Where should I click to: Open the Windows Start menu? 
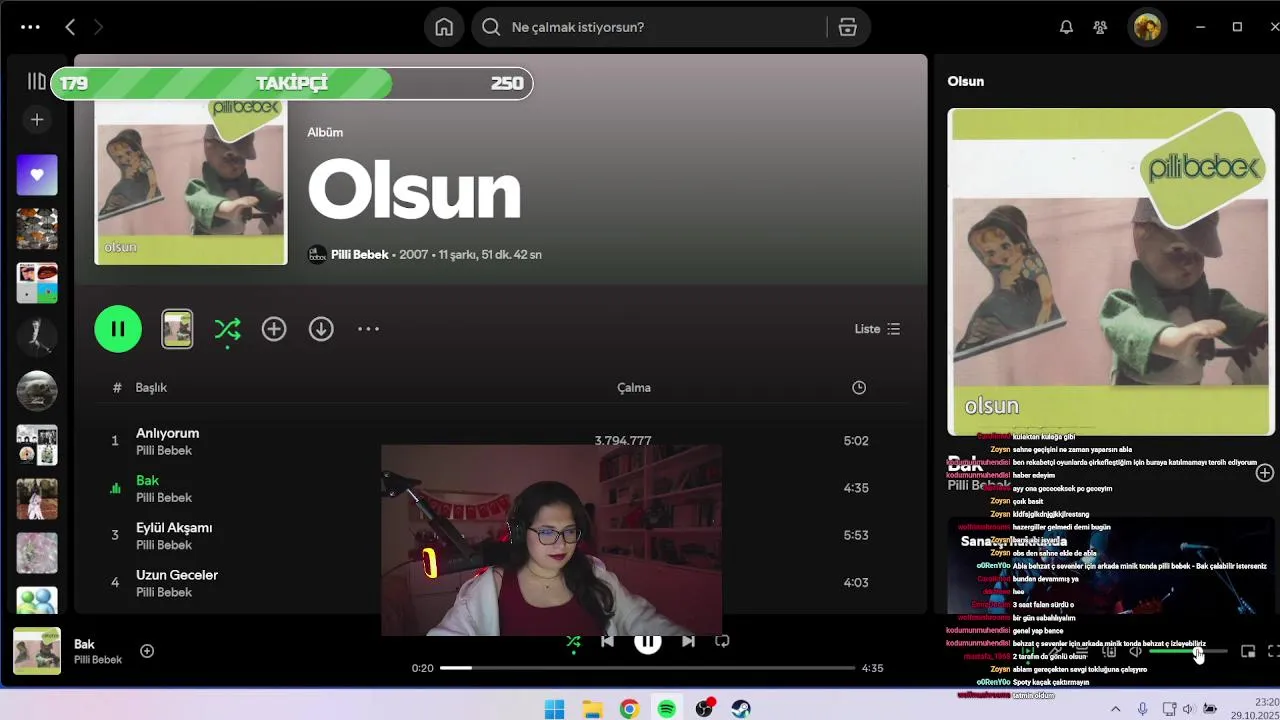coord(554,709)
